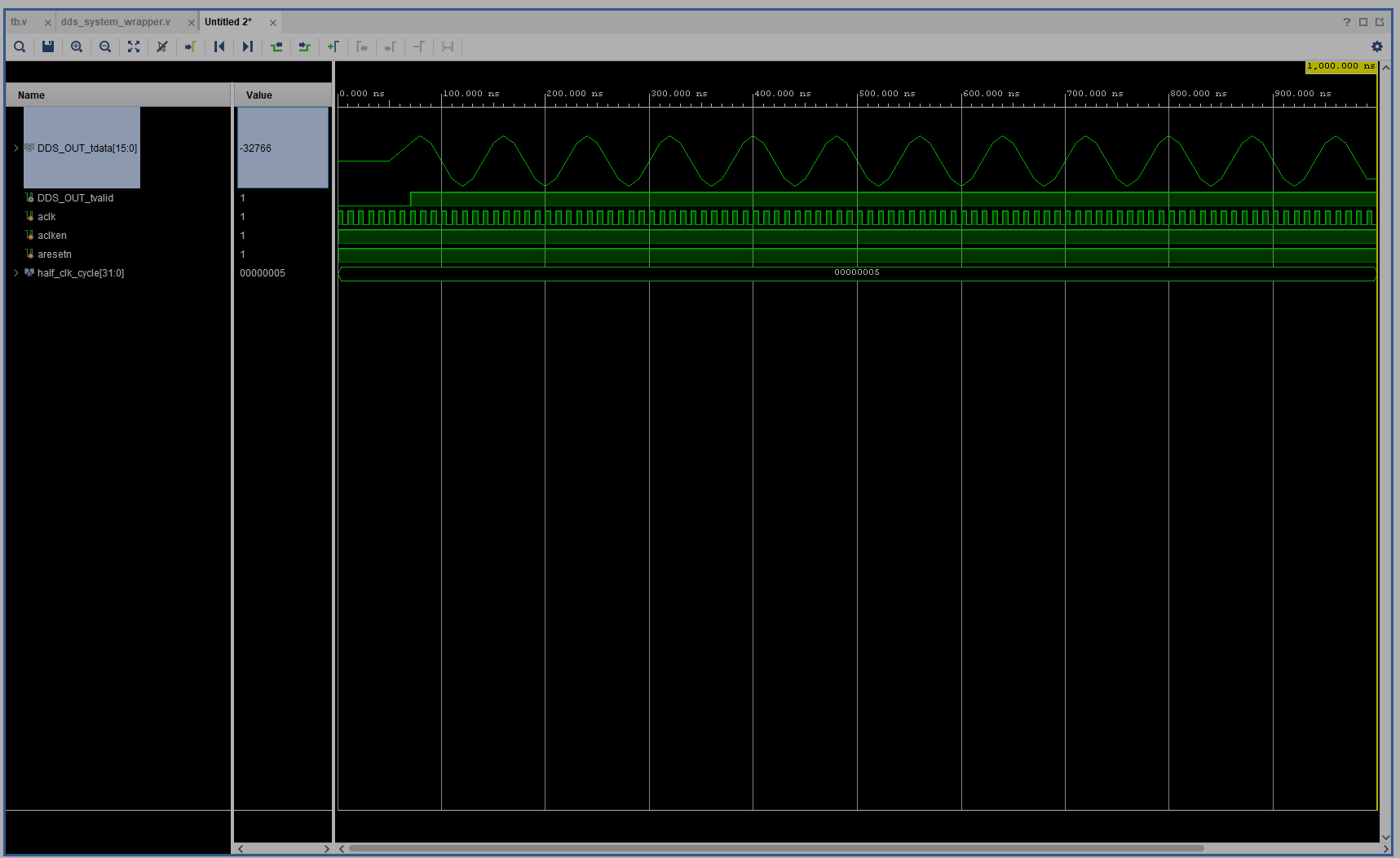Screen dimensions: 1400x858
Task: Click Swap Cursors toolbar icon
Action: click(448, 46)
